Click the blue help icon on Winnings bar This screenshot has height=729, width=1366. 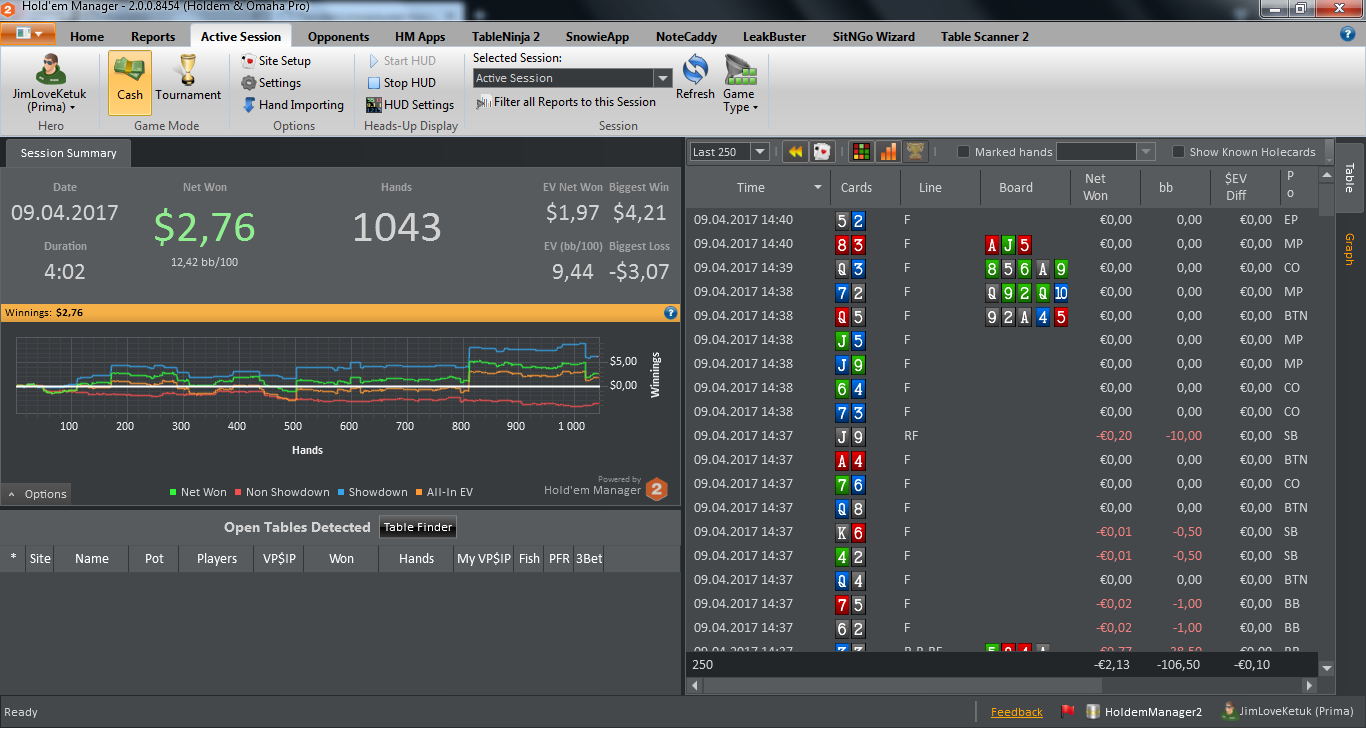[x=671, y=313]
